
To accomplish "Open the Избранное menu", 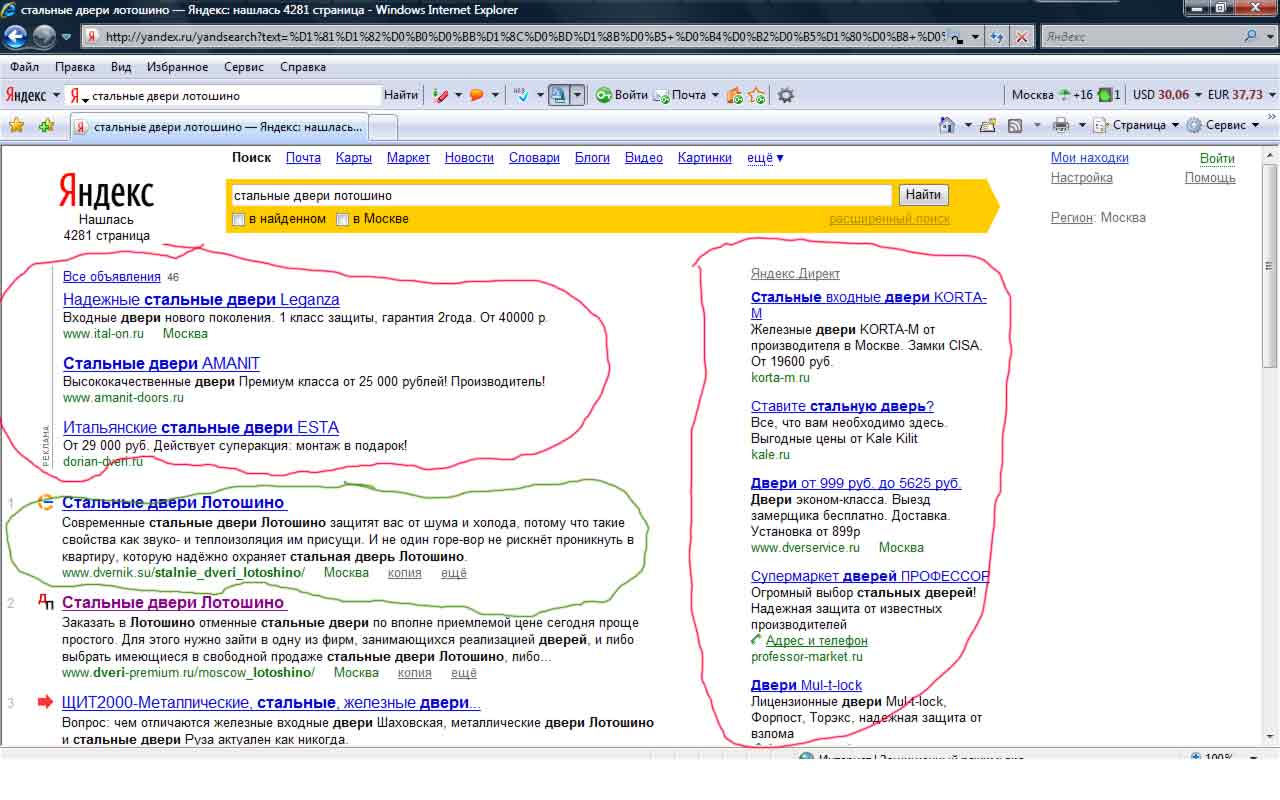I will coord(176,67).
